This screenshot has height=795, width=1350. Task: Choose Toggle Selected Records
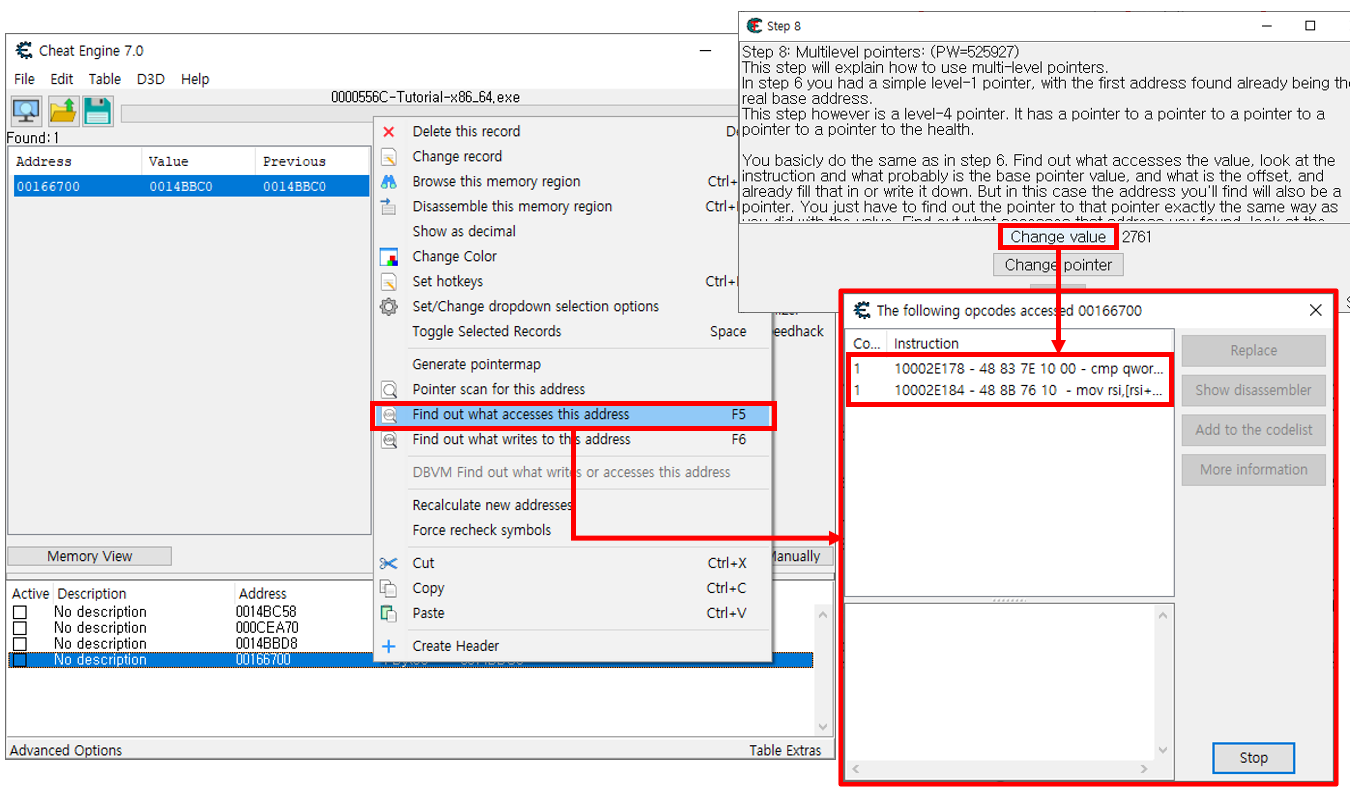tap(573, 331)
